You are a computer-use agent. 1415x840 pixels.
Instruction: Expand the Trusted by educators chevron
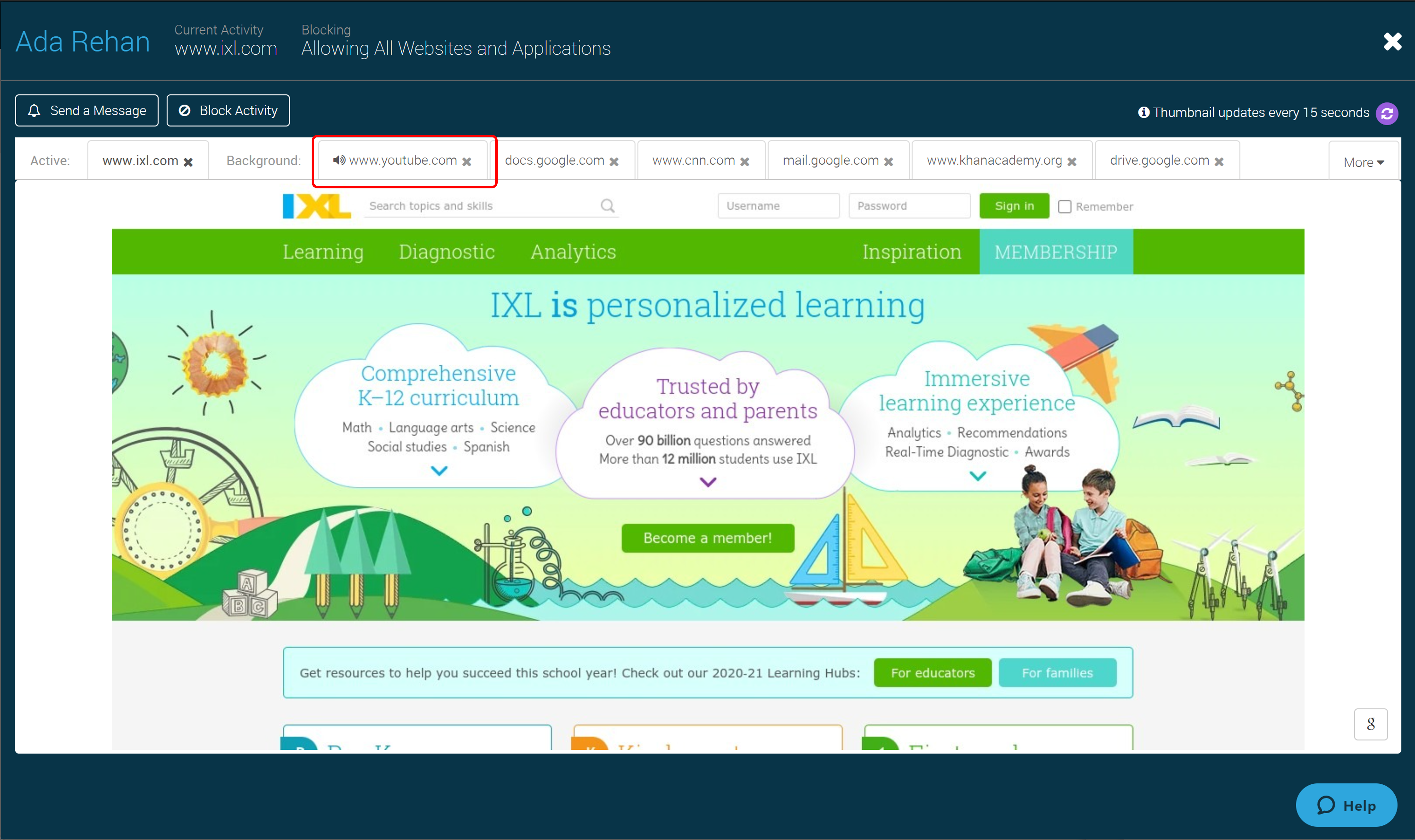[x=708, y=482]
